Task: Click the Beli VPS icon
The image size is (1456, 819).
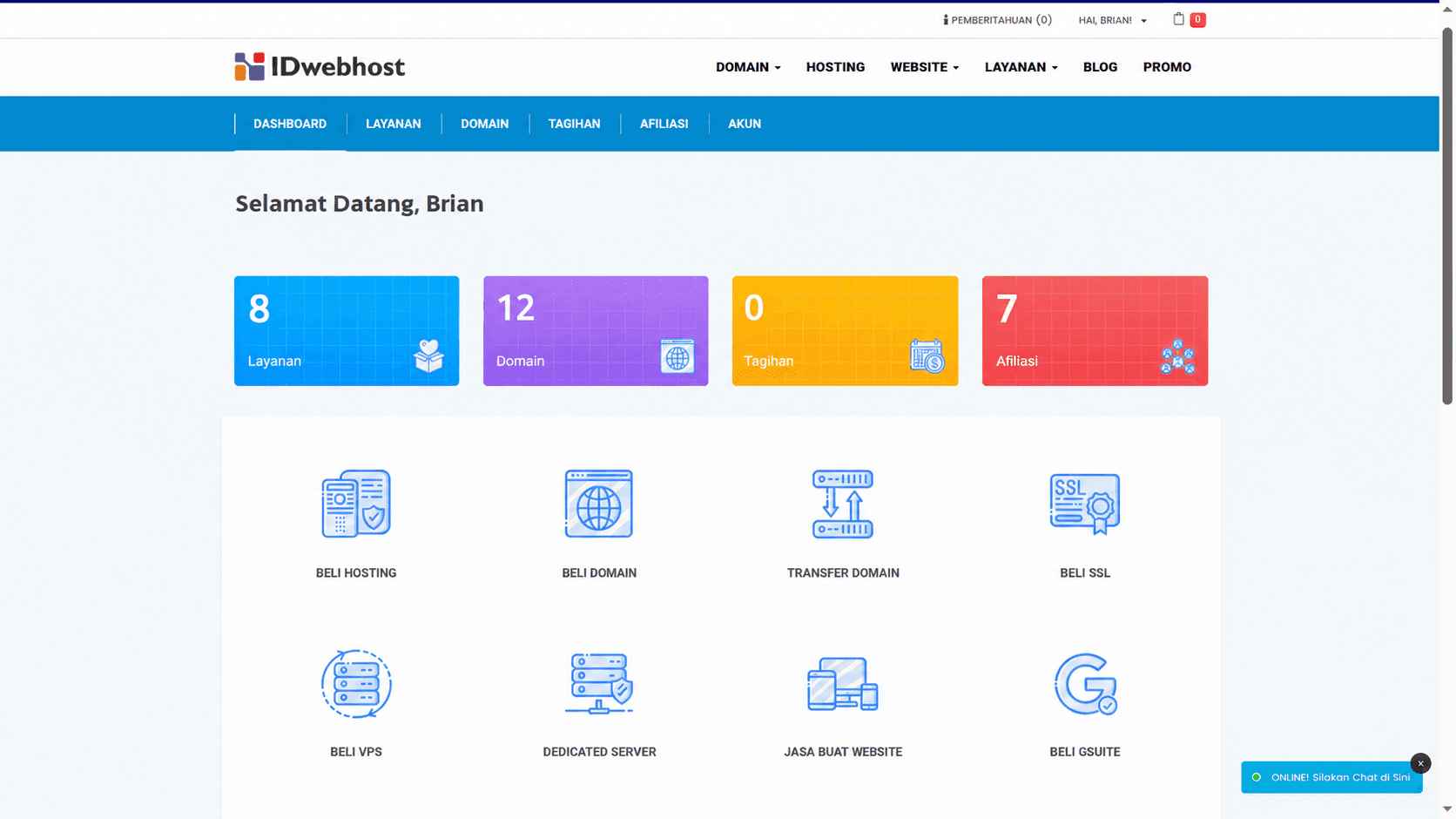Action: point(356,684)
